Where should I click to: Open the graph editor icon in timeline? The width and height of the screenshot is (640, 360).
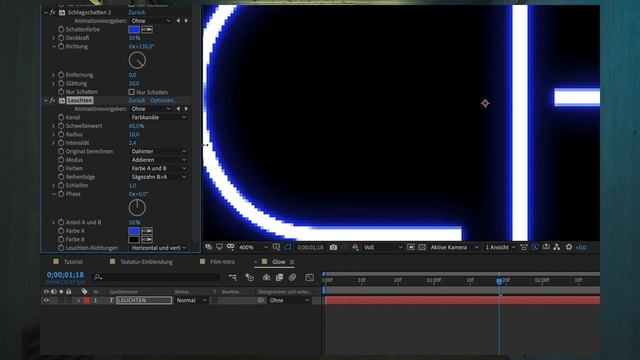point(310,278)
